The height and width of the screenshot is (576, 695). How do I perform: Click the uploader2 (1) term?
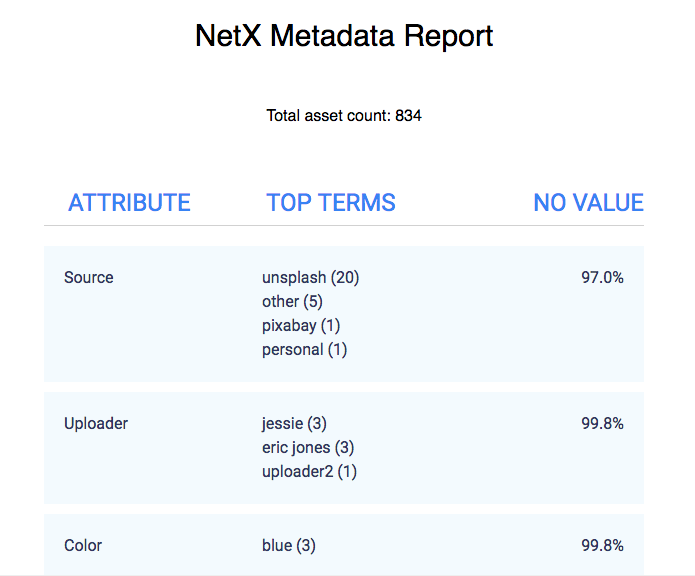pyautogui.click(x=309, y=472)
